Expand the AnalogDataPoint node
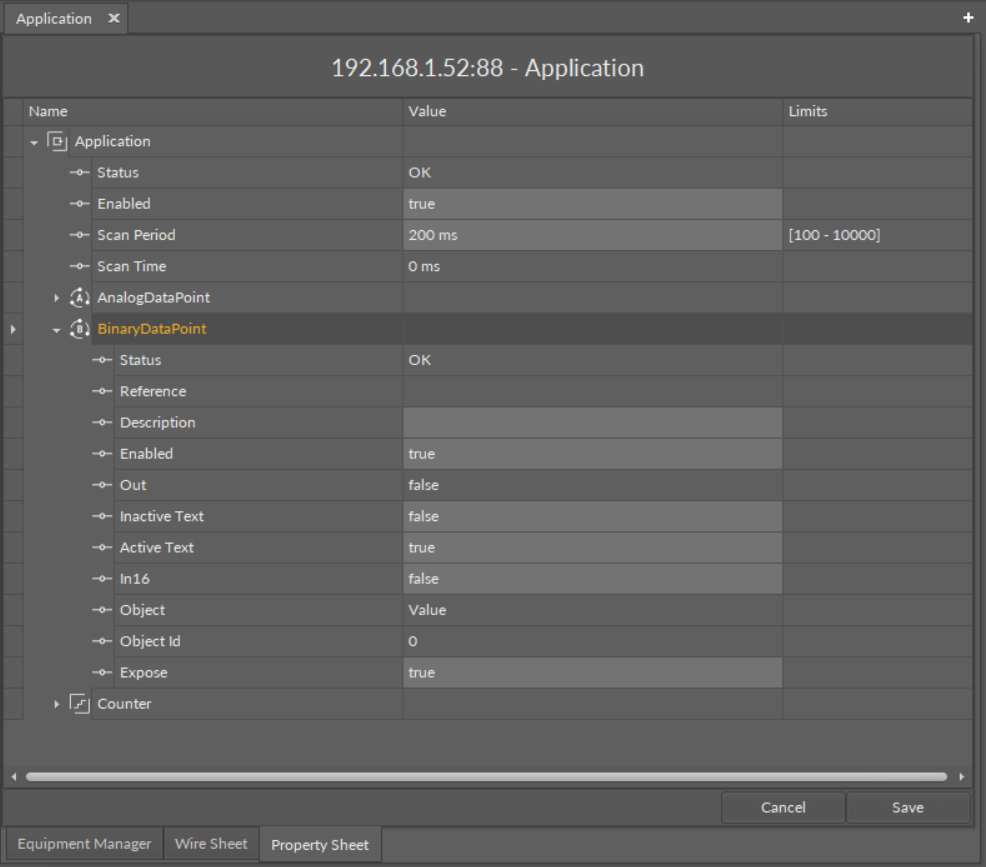986x867 pixels. click(x=57, y=298)
